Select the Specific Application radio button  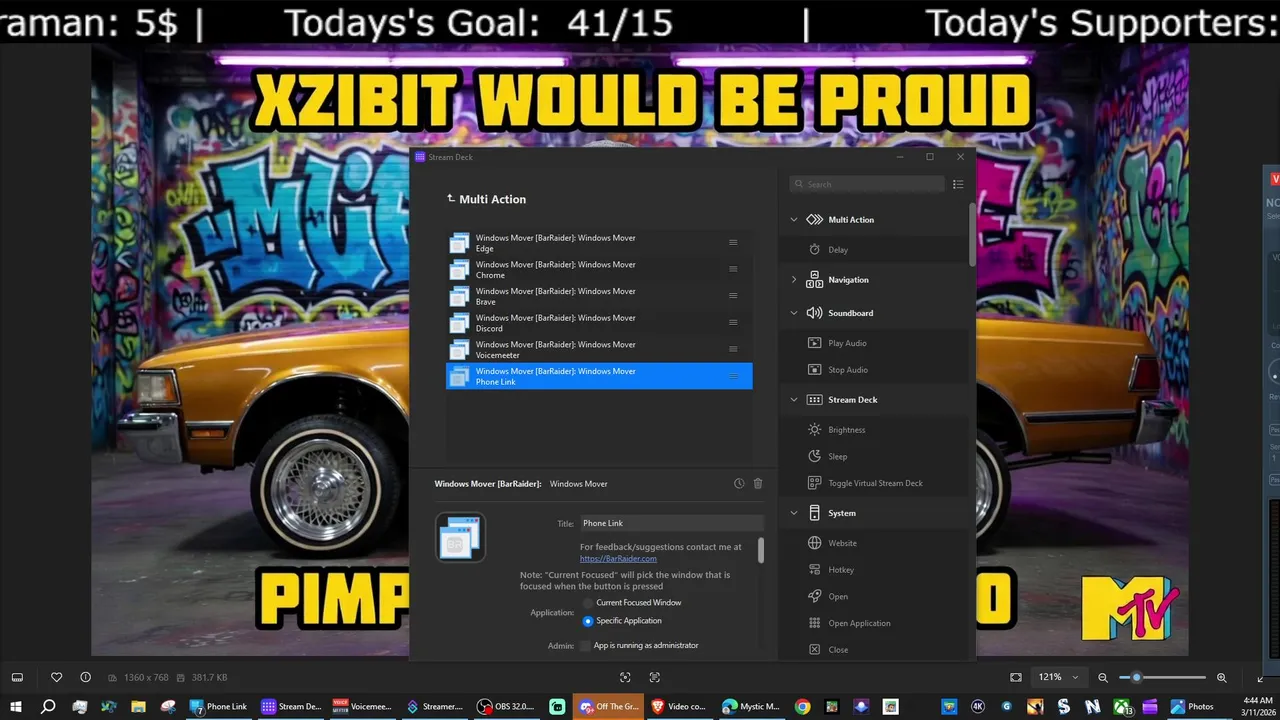click(x=588, y=621)
